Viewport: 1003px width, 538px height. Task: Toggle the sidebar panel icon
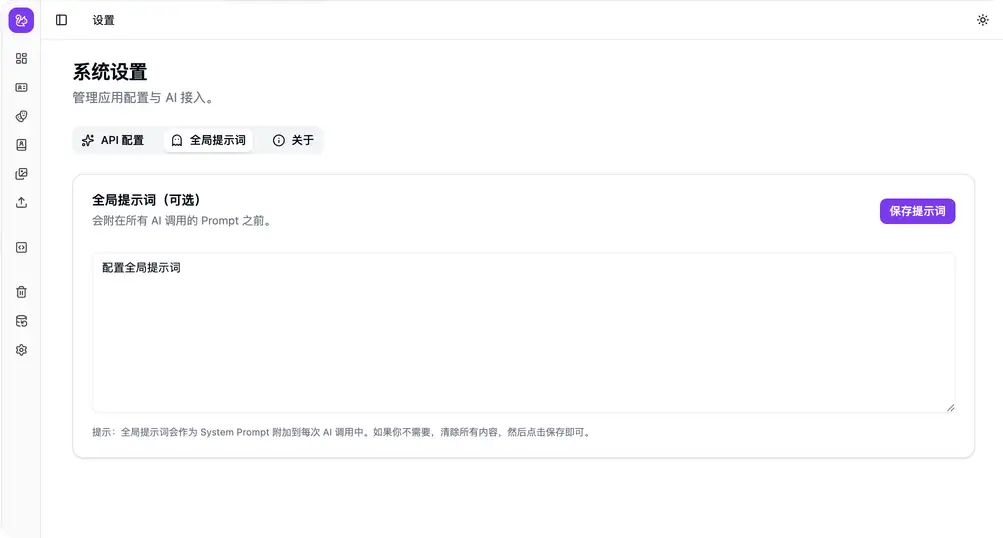(61, 20)
